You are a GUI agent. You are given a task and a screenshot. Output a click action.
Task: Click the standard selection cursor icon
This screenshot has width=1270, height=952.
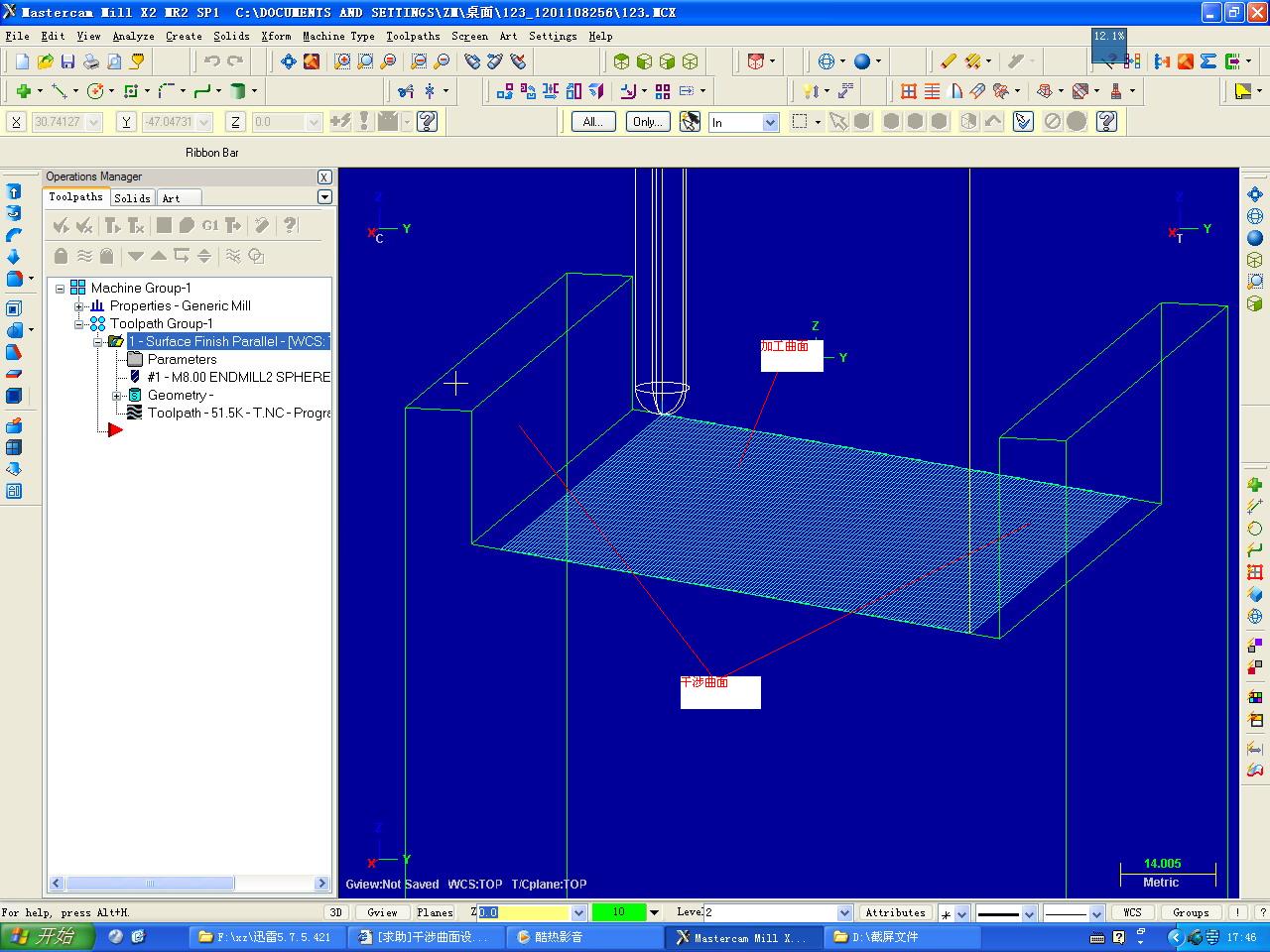click(838, 121)
